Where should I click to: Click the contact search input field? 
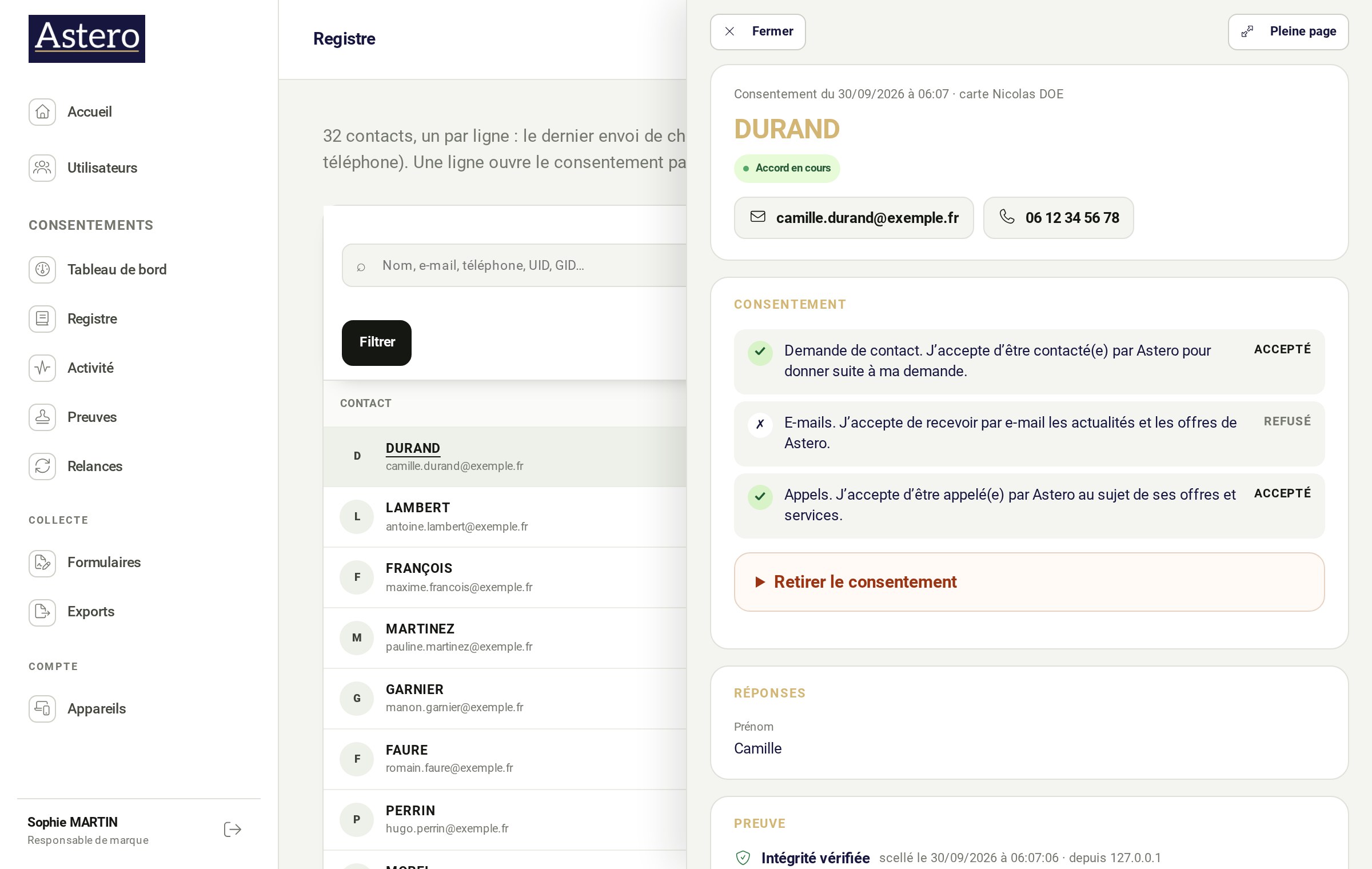[x=514, y=265]
